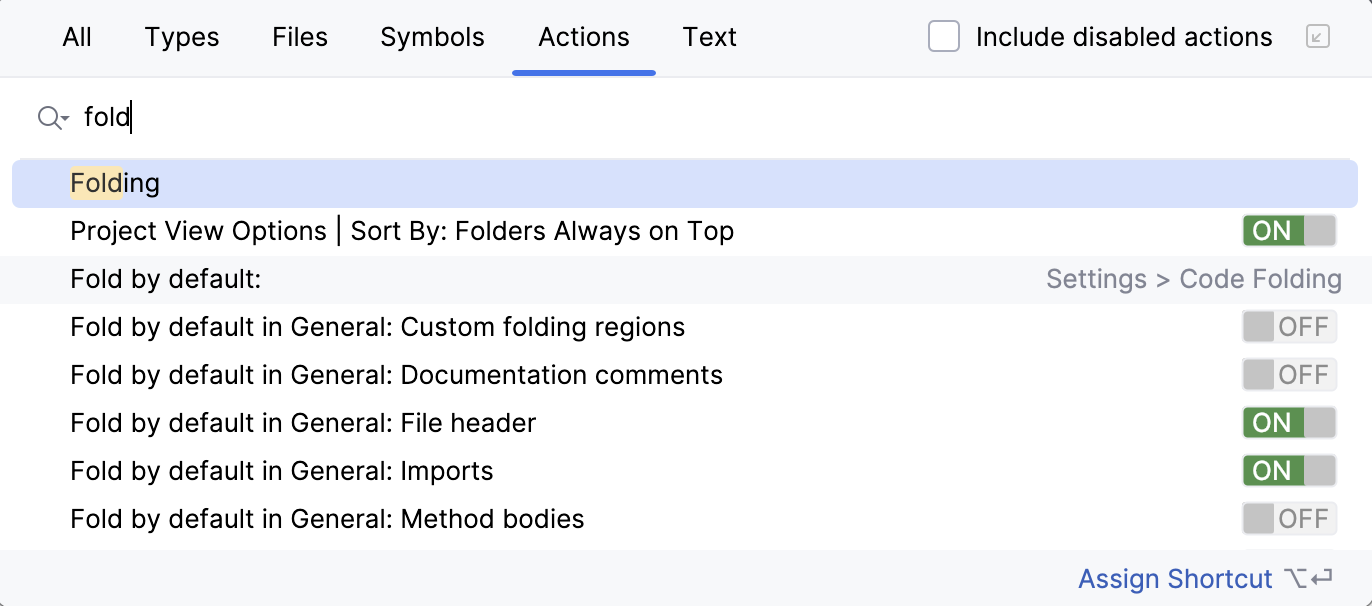1372x606 pixels.
Task: Check Include disabled actions
Action: tap(943, 36)
